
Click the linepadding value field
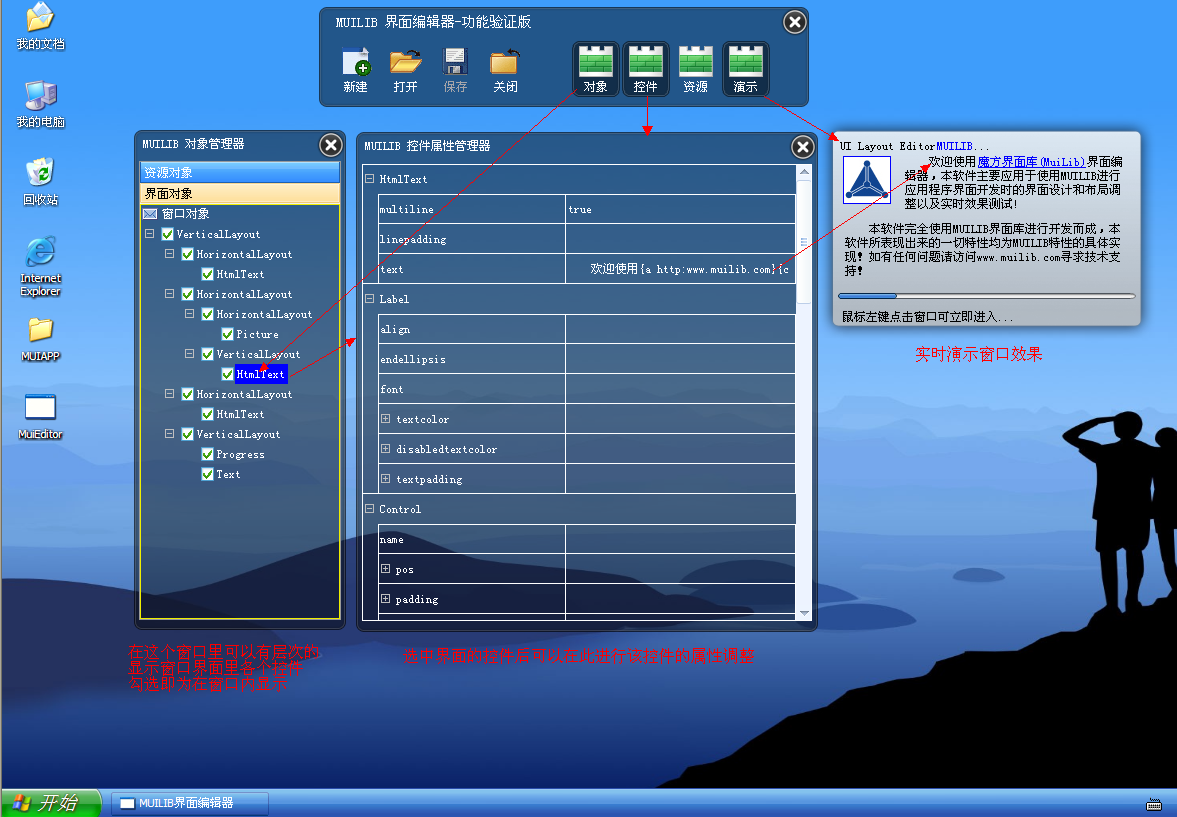point(680,239)
